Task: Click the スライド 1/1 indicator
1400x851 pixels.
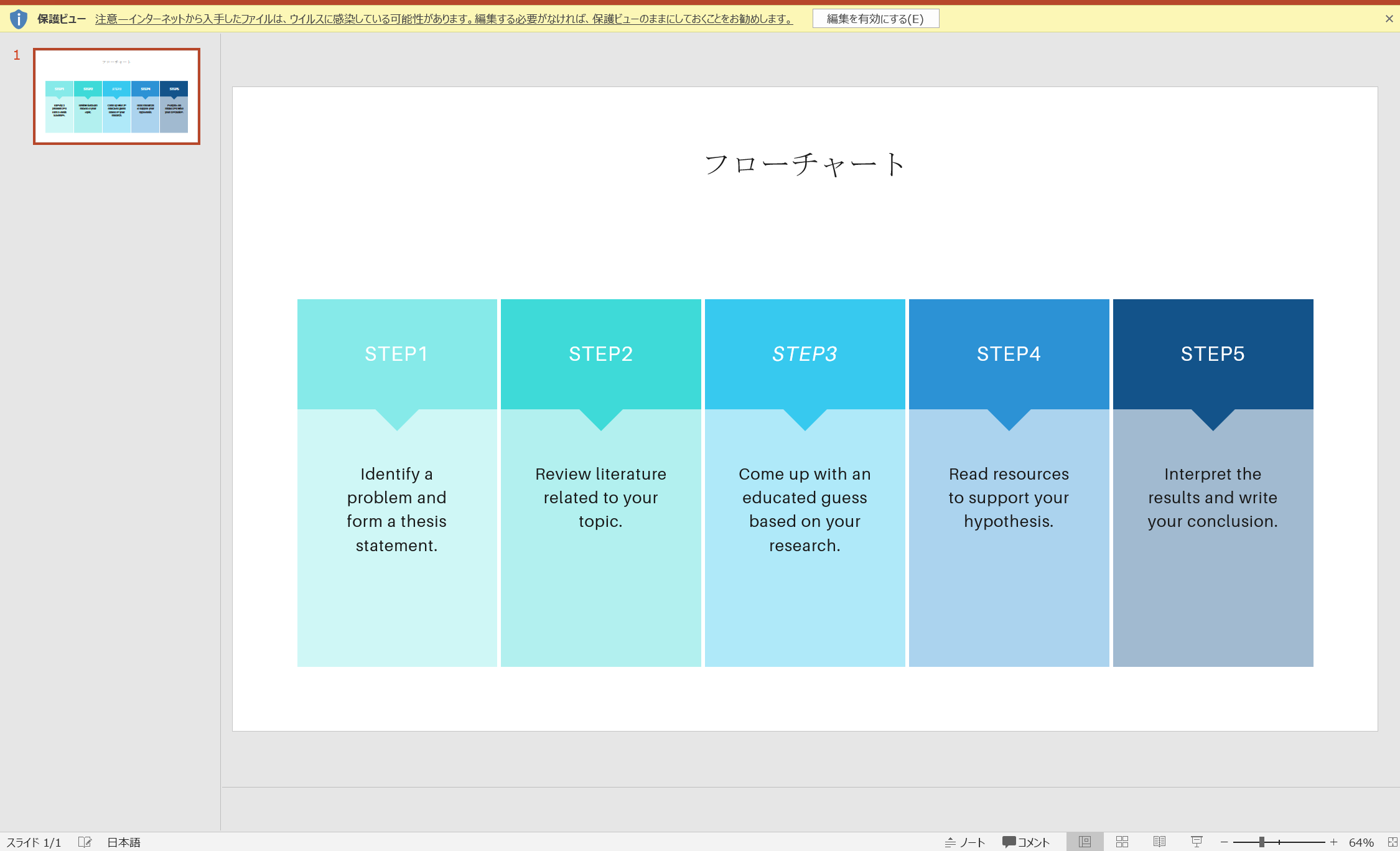Action: coord(34,842)
